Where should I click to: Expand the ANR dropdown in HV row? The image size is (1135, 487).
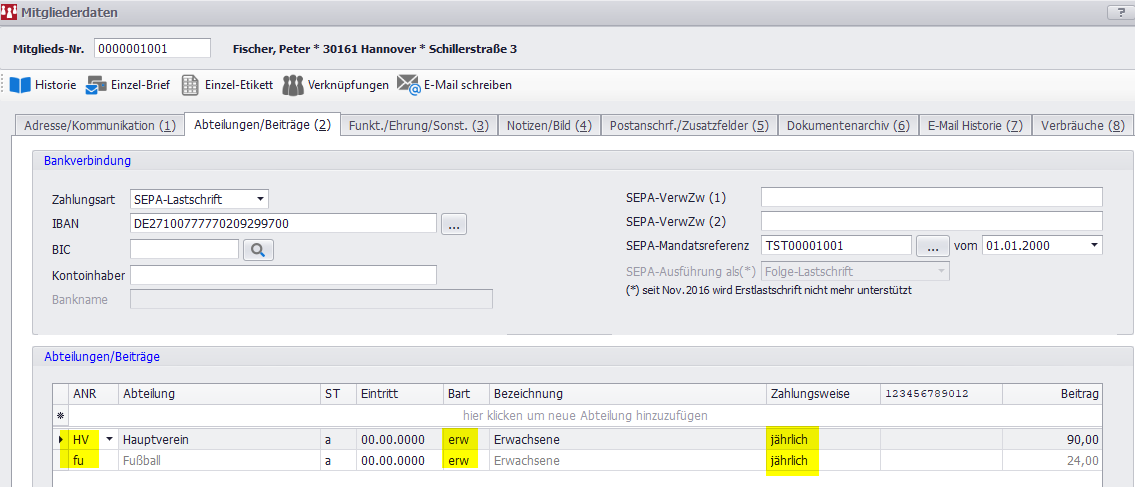[x=109, y=439]
